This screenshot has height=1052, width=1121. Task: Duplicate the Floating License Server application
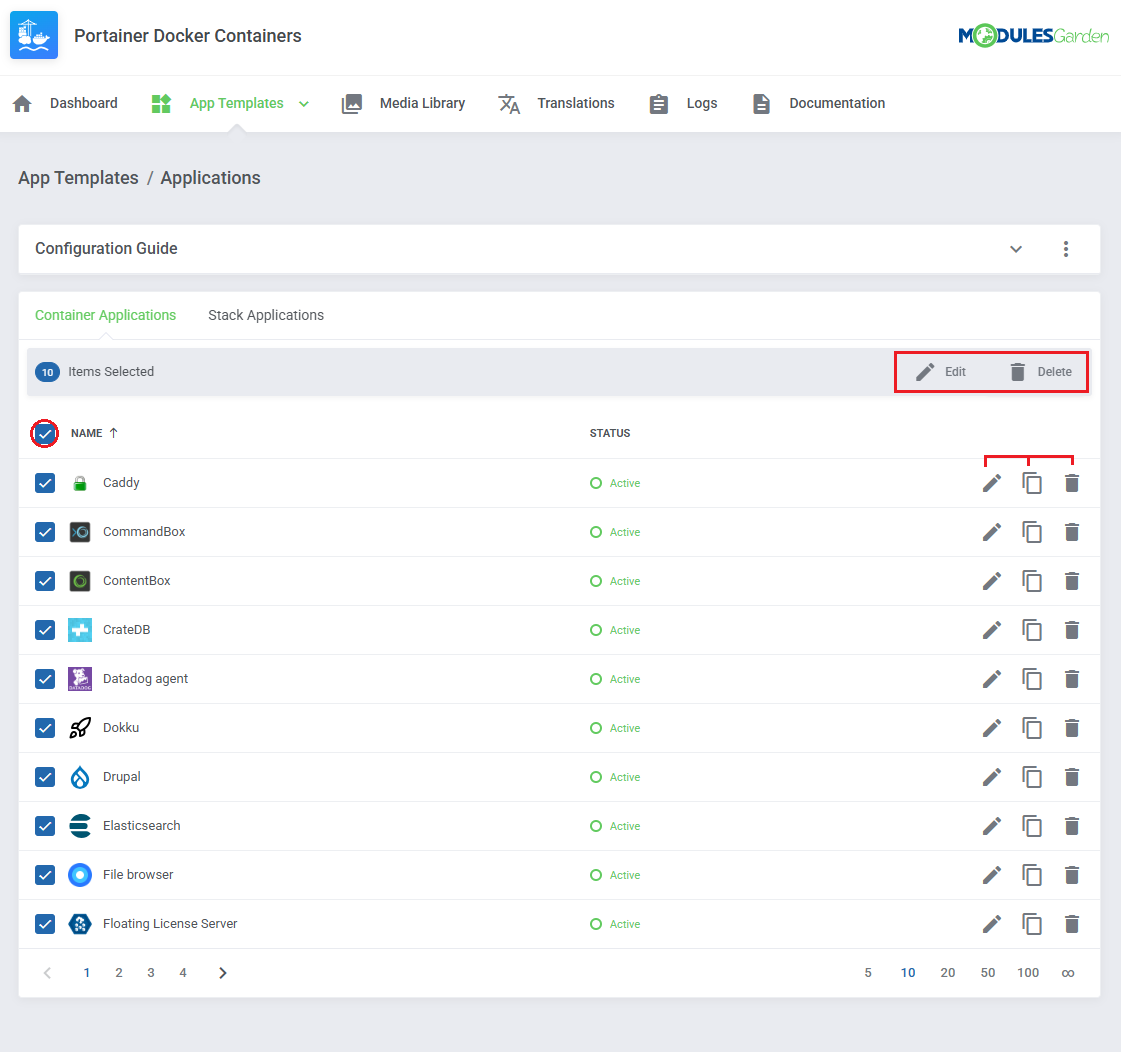(x=1032, y=924)
